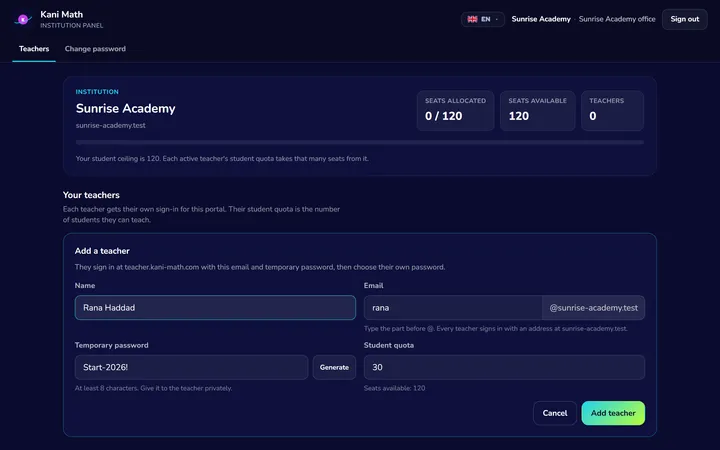
Task: Sign out of the institution panel
Action: pos(684,19)
